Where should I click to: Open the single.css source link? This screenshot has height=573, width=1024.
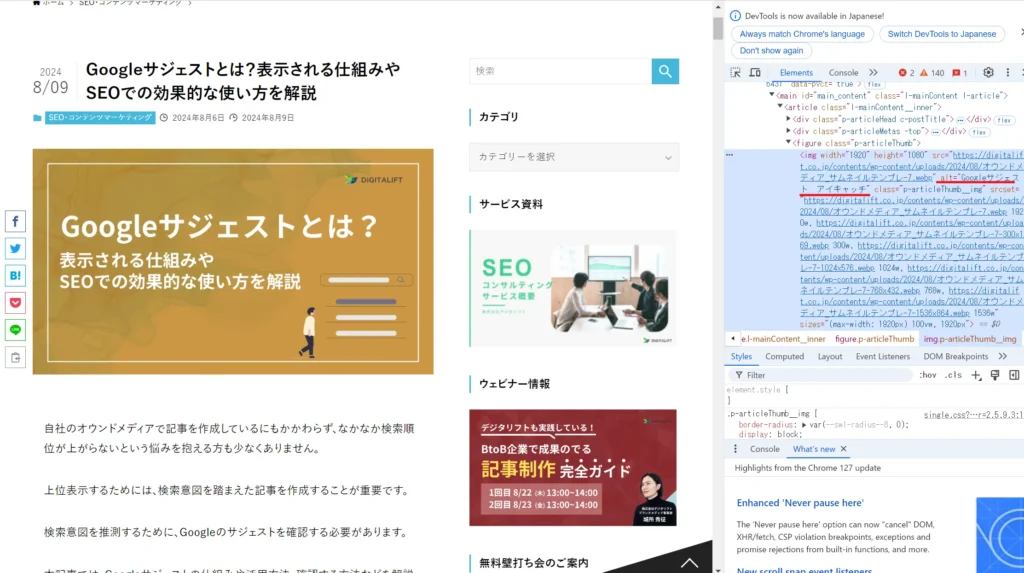(973, 414)
